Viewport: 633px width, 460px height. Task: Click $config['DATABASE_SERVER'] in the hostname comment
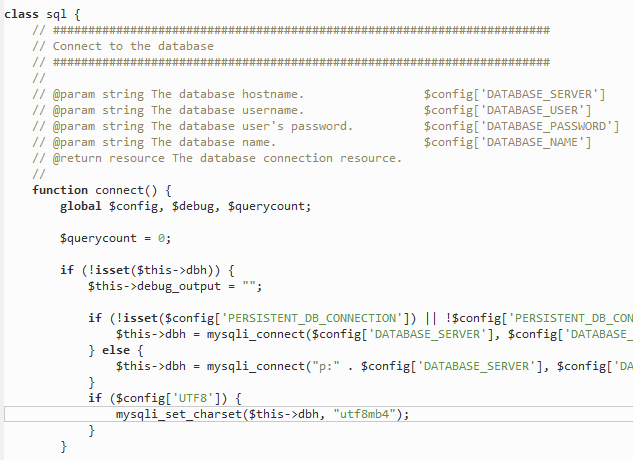pyautogui.click(x=515, y=95)
